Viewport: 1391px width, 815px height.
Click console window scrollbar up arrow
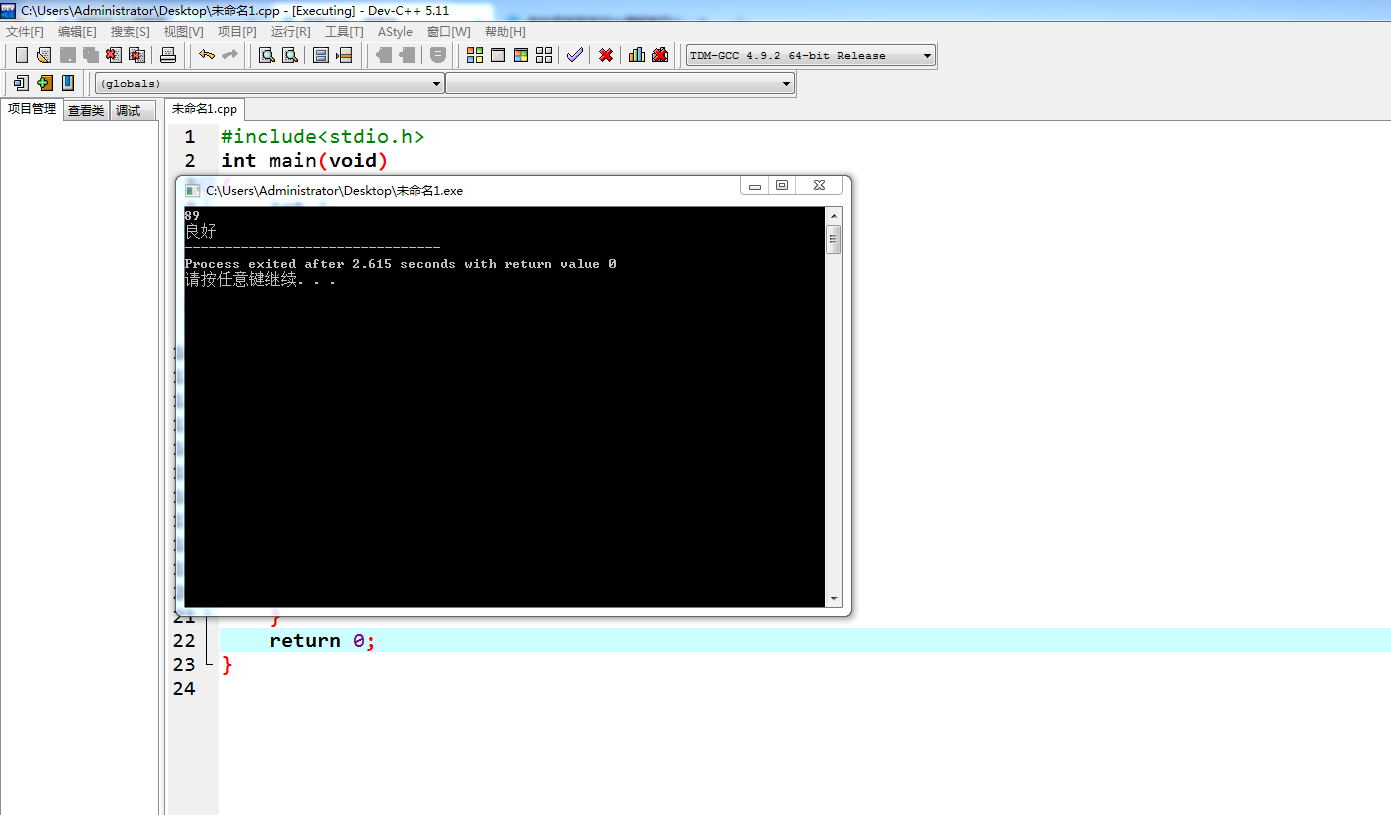coord(834,216)
